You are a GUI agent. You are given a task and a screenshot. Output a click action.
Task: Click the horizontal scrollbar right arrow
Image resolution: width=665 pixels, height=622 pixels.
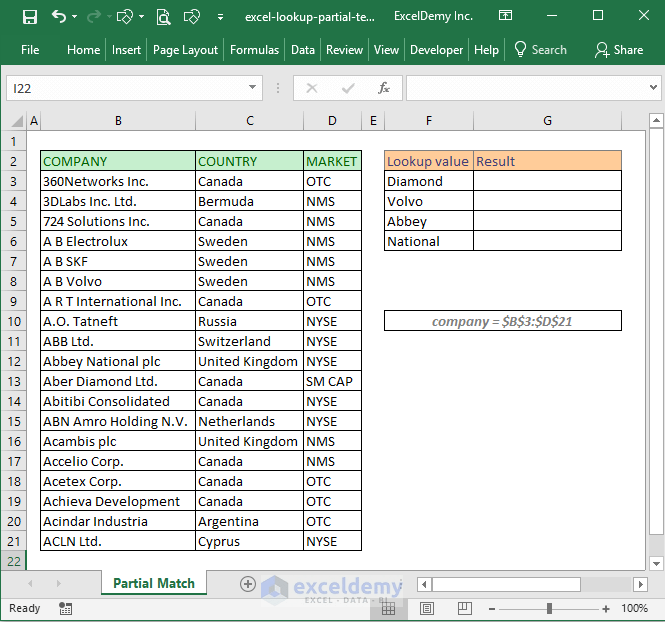[x=640, y=585]
